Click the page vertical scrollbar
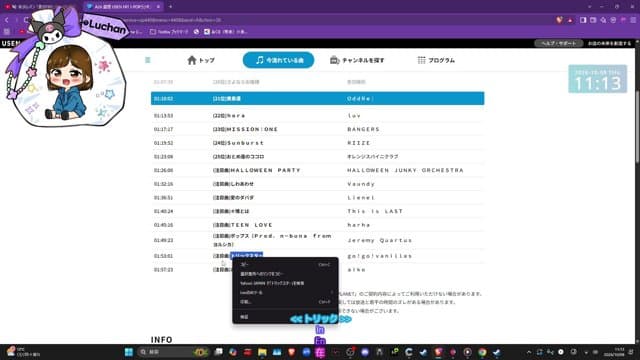Image resolution: width=640 pixels, height=360 pixels. [637, 127]
